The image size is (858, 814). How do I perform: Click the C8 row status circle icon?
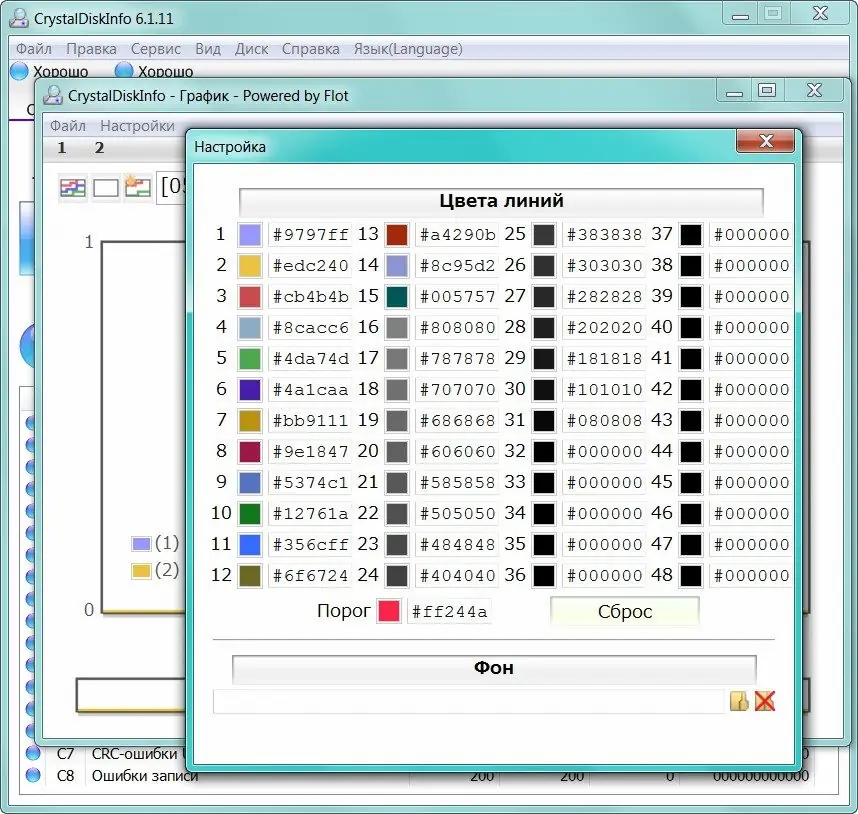pos(33,775)
